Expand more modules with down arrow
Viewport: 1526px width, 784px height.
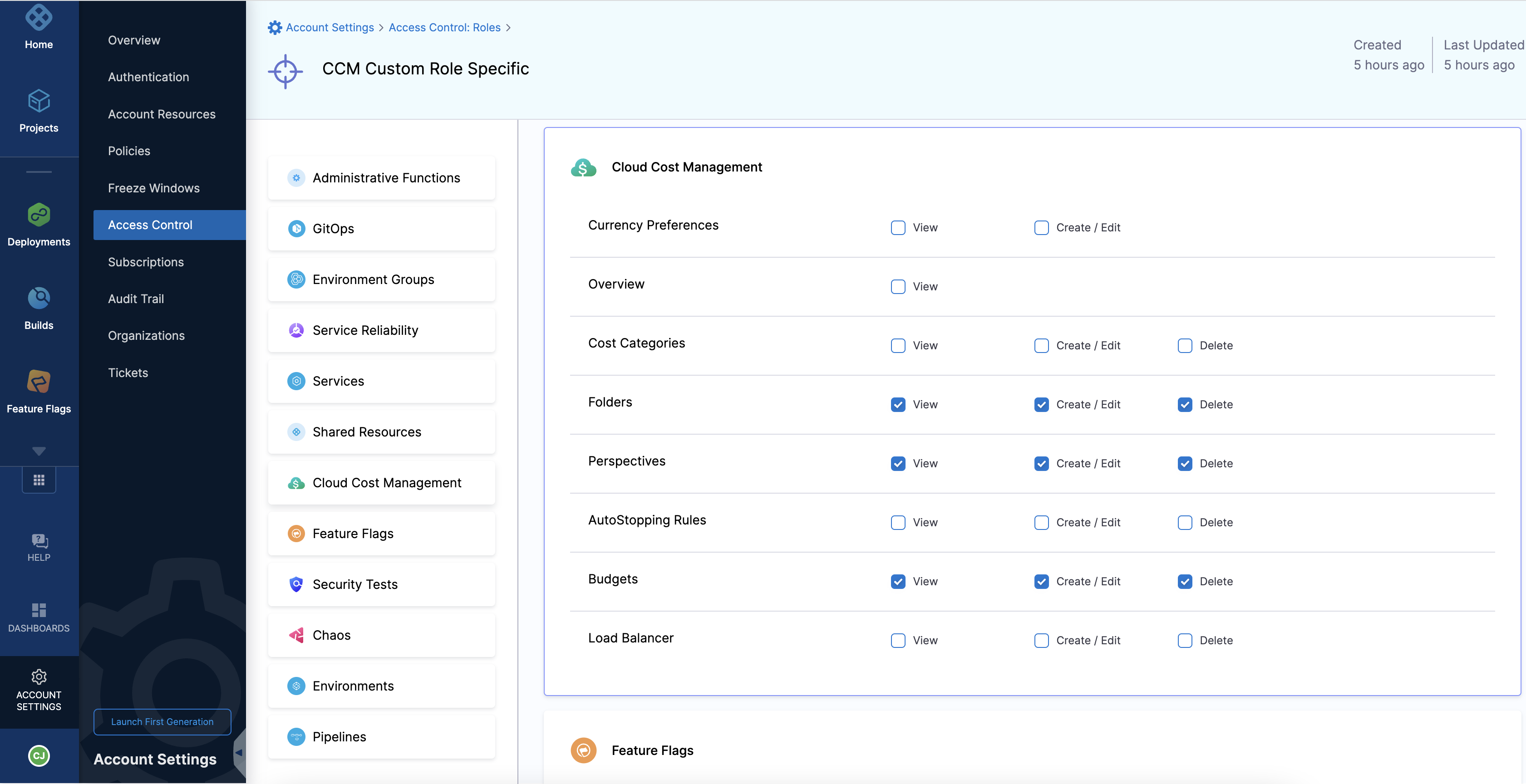tap(39, 451)
